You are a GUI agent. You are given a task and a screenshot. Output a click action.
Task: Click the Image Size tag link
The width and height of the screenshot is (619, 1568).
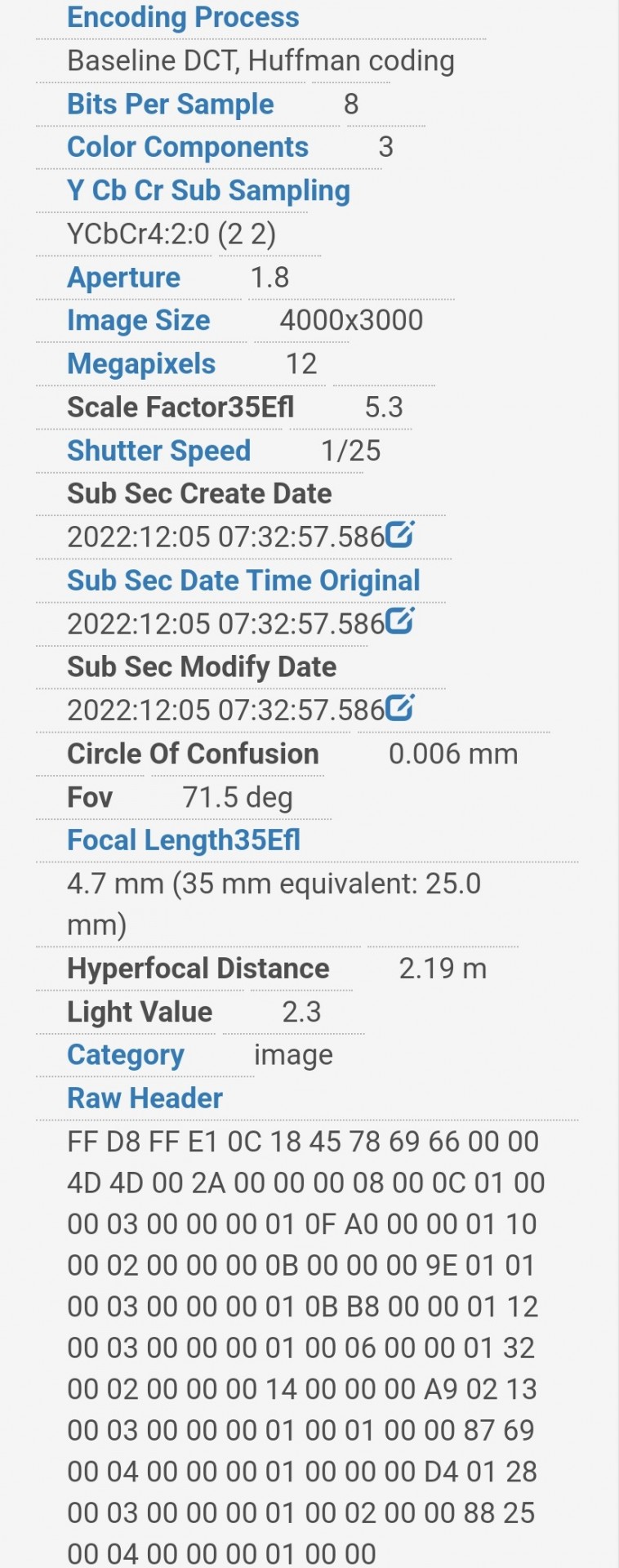[x=138, y=321]
